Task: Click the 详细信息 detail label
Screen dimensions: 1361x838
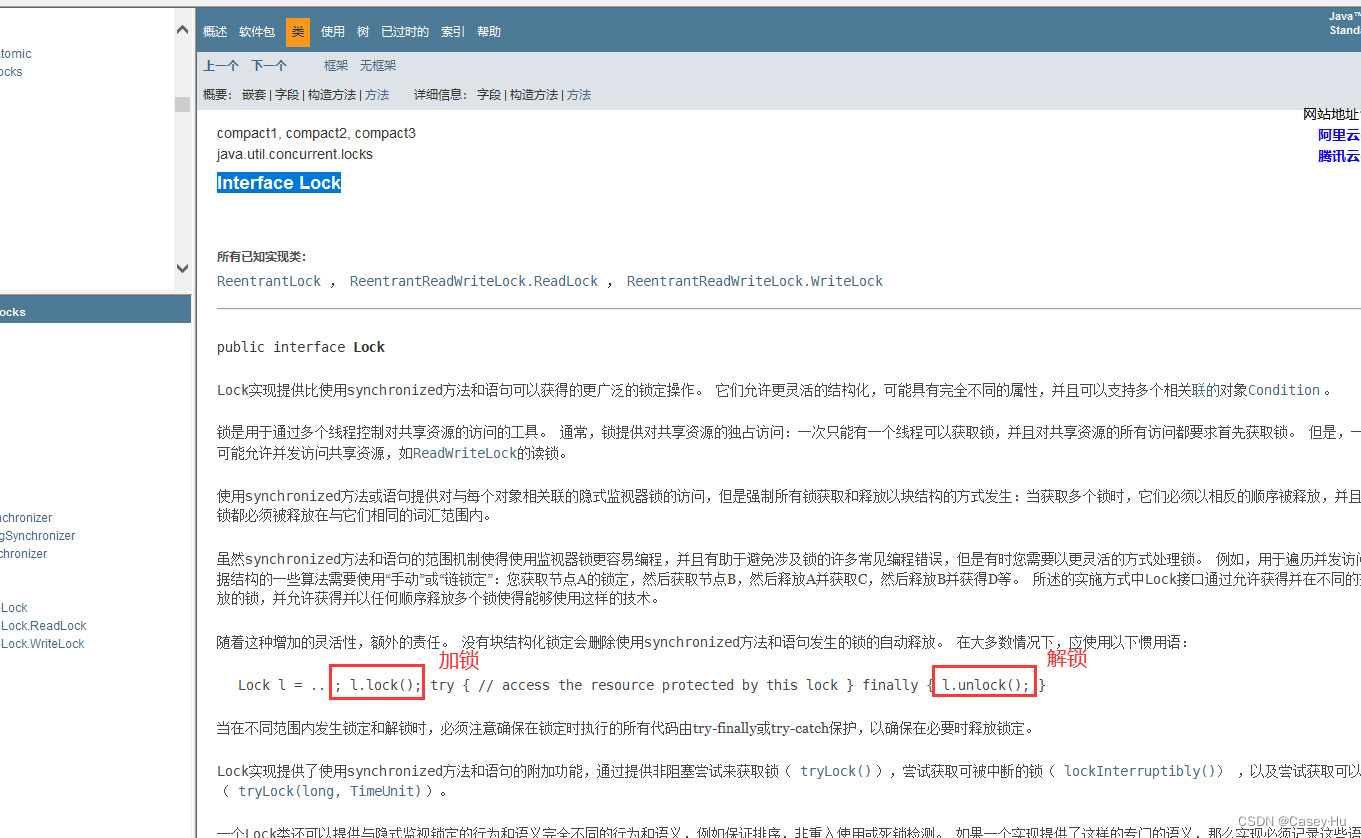Action: click(x=440, y=95)
